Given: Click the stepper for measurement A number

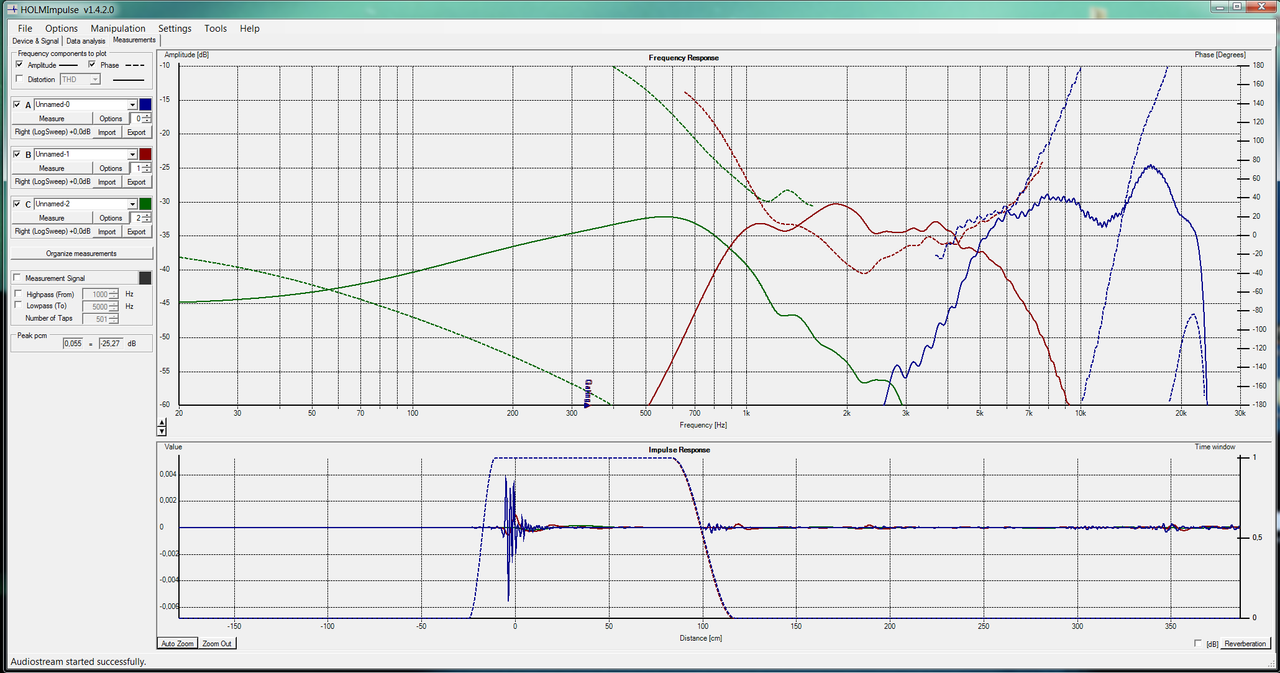Looking at the screenshot, I should pos(148,118).
